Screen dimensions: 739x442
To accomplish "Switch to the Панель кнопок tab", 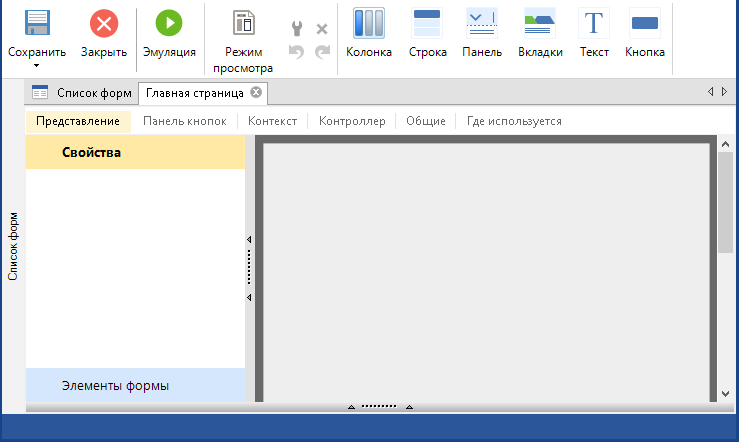I will click(185, 121).
